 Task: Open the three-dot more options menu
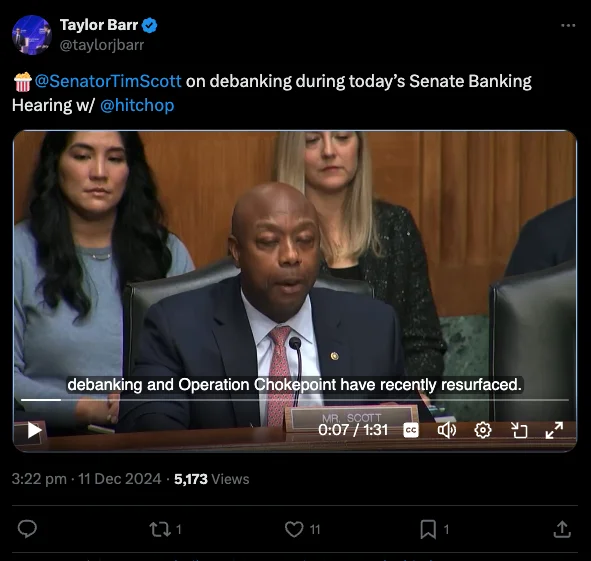pyautogui.click(x=568, y=25)
